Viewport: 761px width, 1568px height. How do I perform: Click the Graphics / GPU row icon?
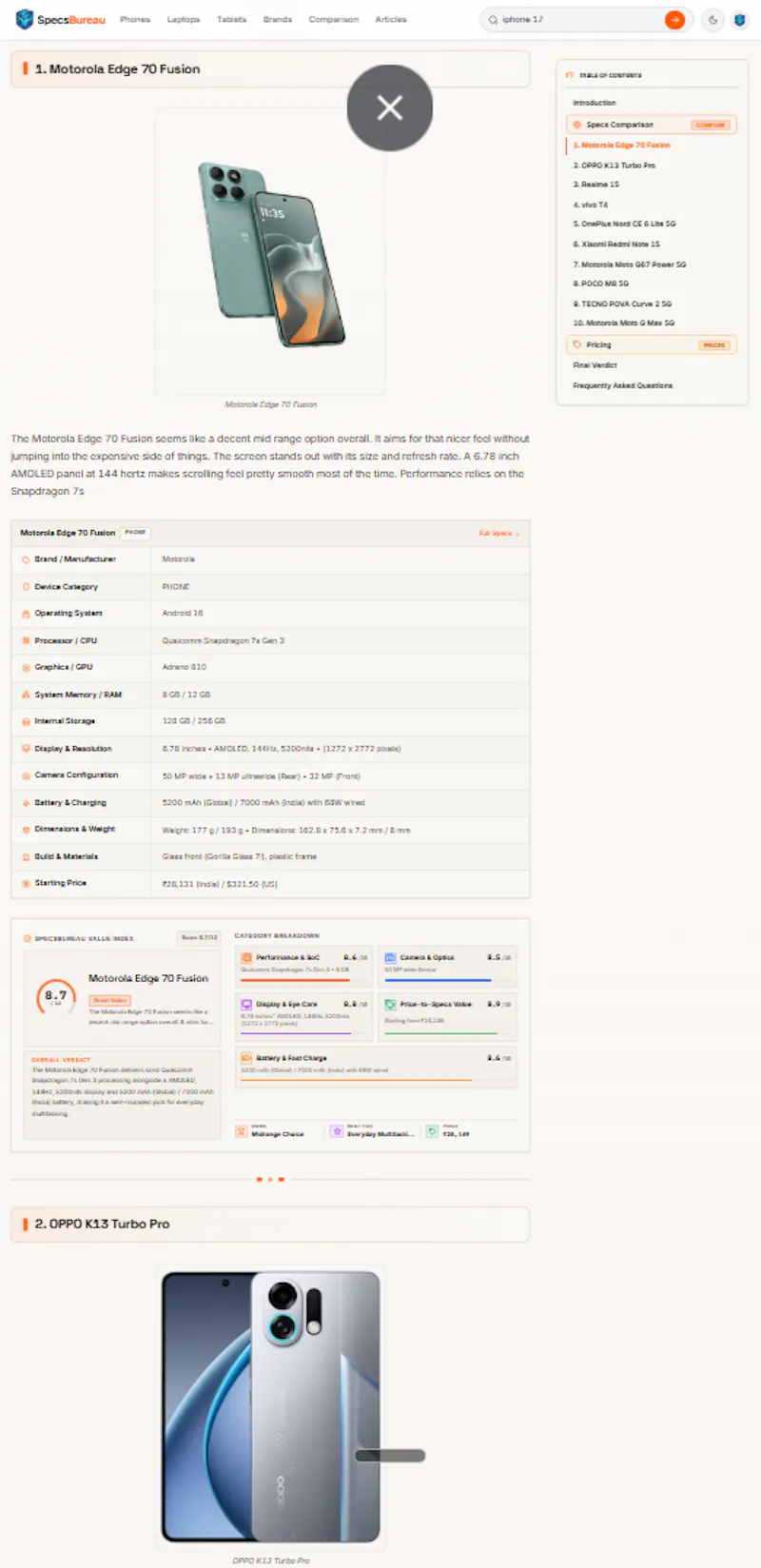tap(26, 668)
